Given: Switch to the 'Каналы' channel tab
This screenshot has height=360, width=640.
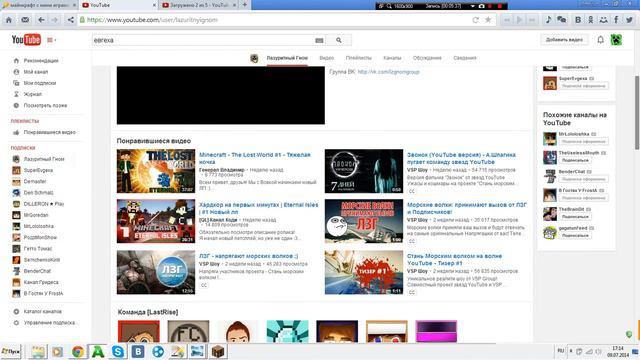Looking at the screenshot, I should tap(392, 58).
